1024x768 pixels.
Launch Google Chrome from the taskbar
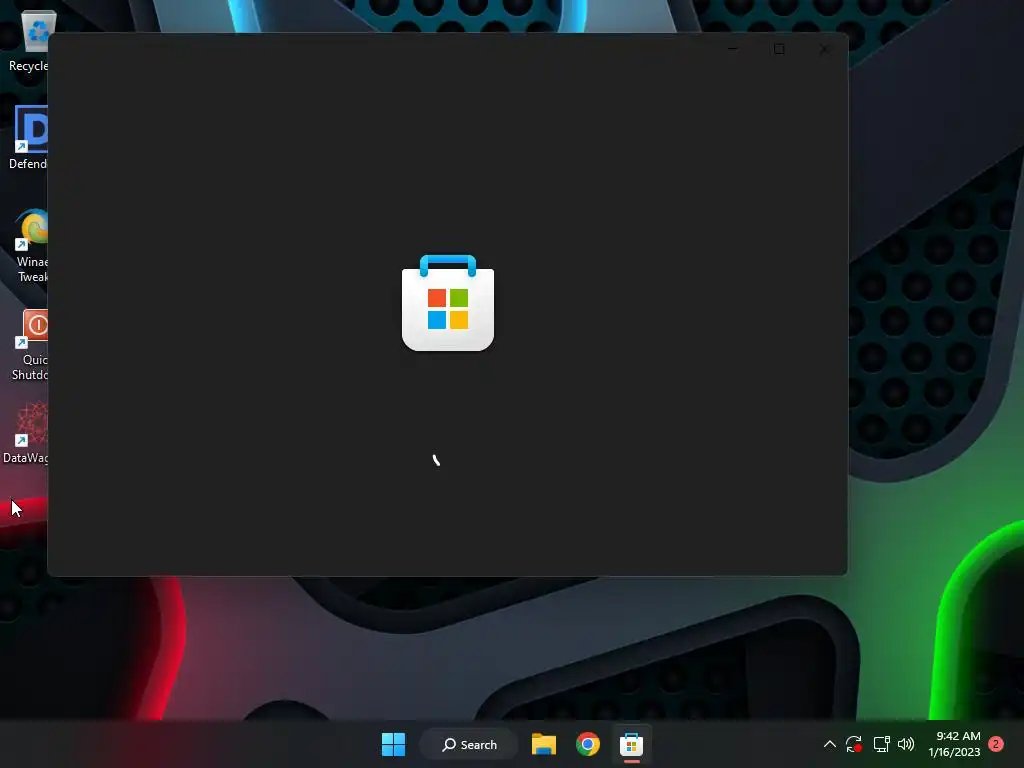pos(588,744)
